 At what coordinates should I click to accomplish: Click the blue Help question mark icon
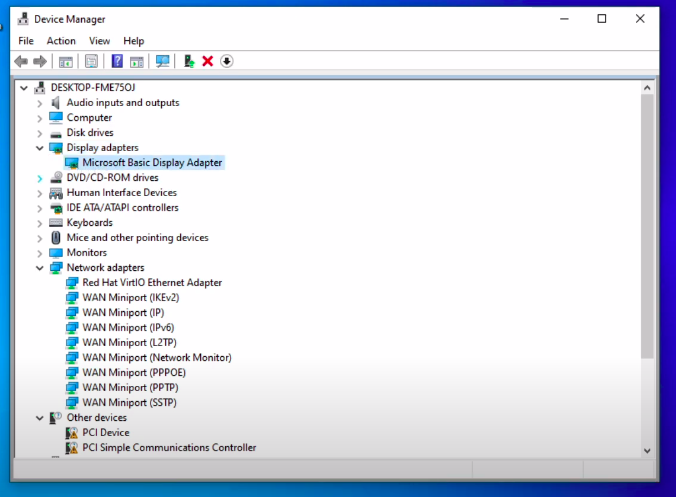pos(117,61)
